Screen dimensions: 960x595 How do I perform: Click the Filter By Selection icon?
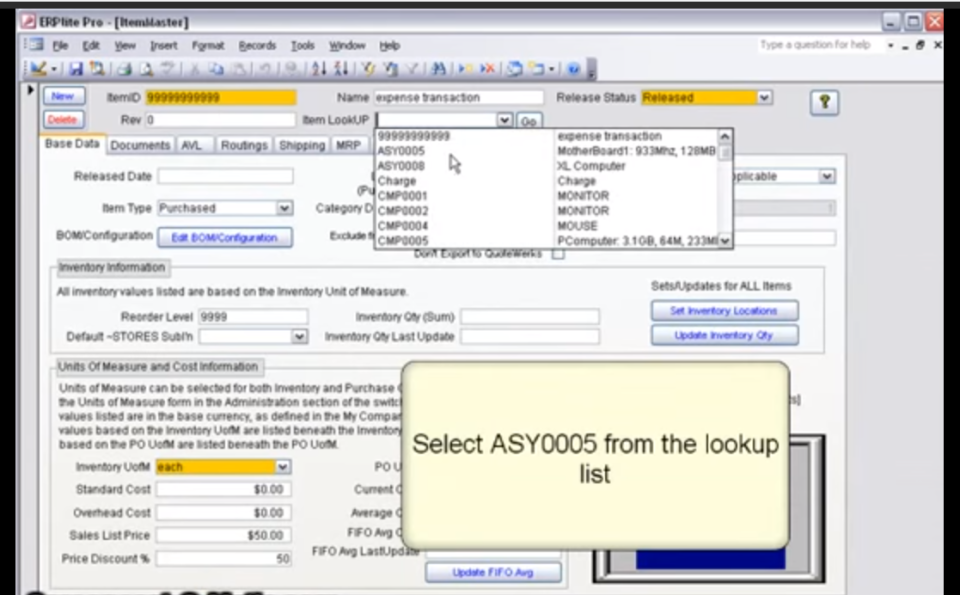click(x=368, y=69)
